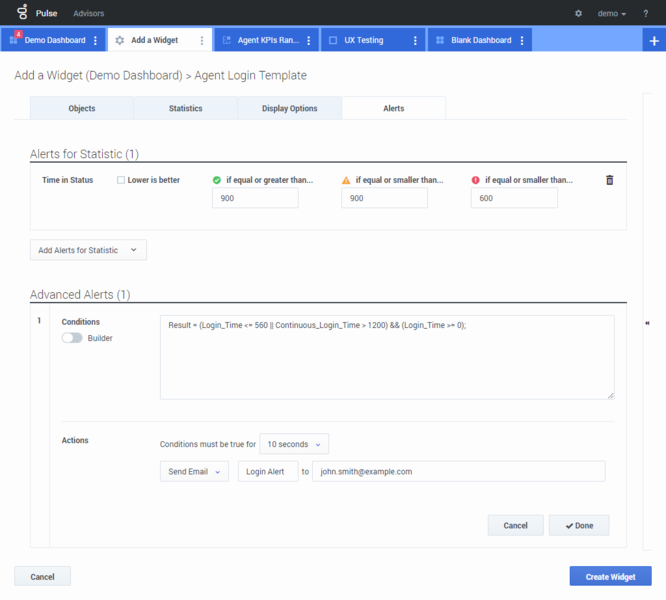Open the demo user account menu

coord(612,14)
